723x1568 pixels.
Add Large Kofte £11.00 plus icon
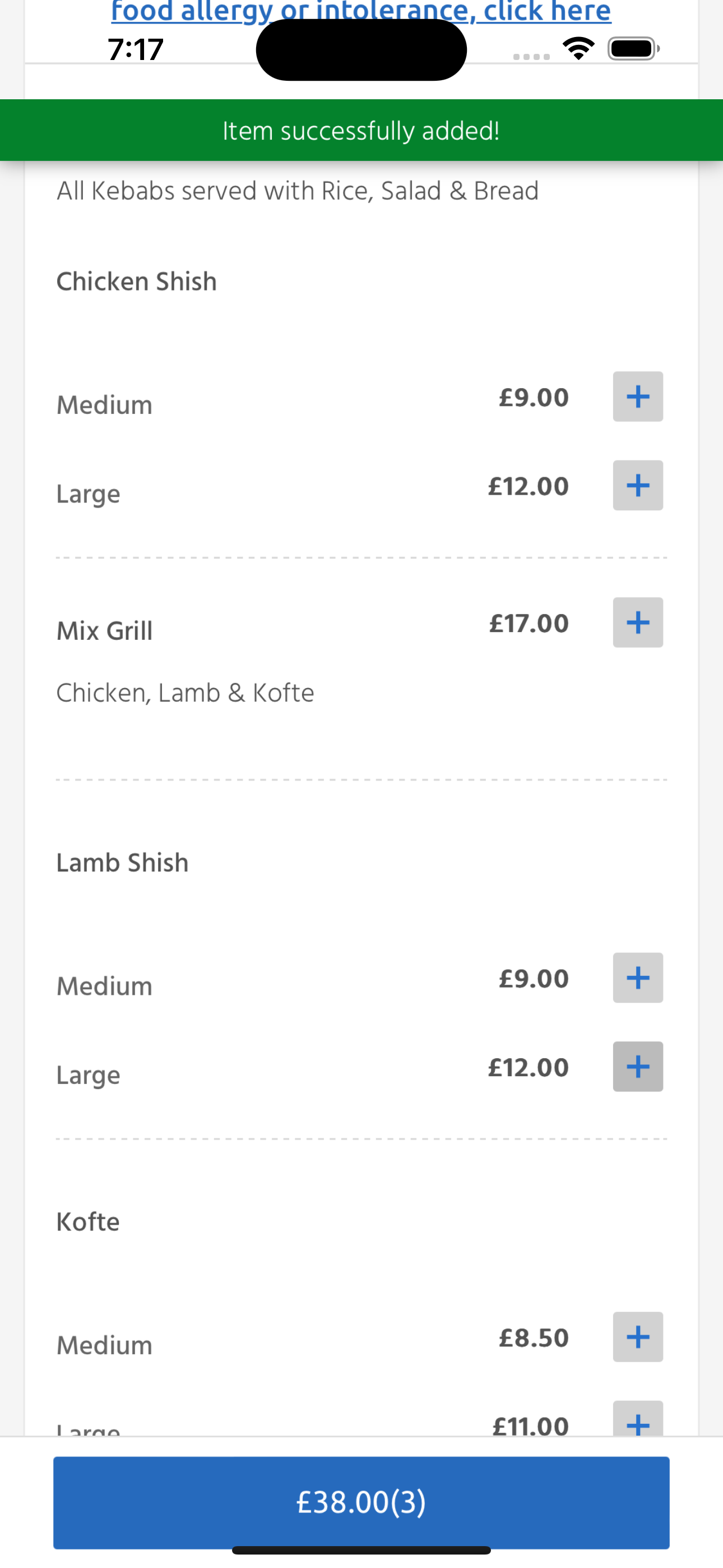(x=638, y=1419)
